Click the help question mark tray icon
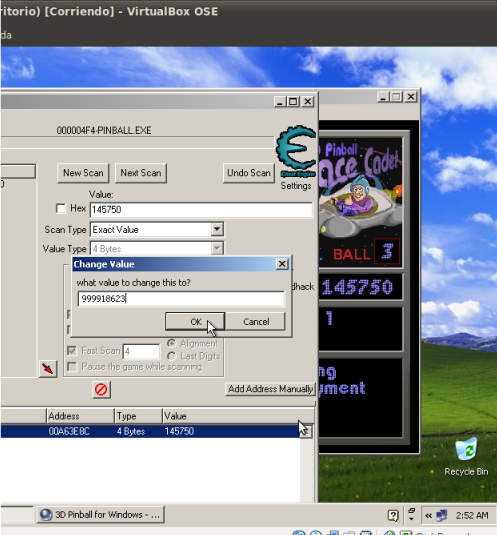The height and width of the screenshot is (535, 497). click(393, 515)
